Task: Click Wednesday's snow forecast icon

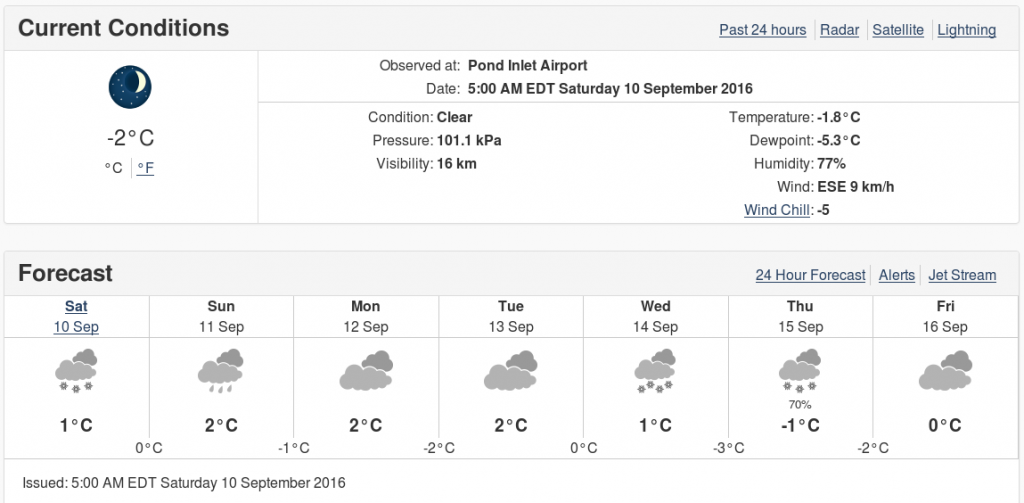Action: [655, 370]
